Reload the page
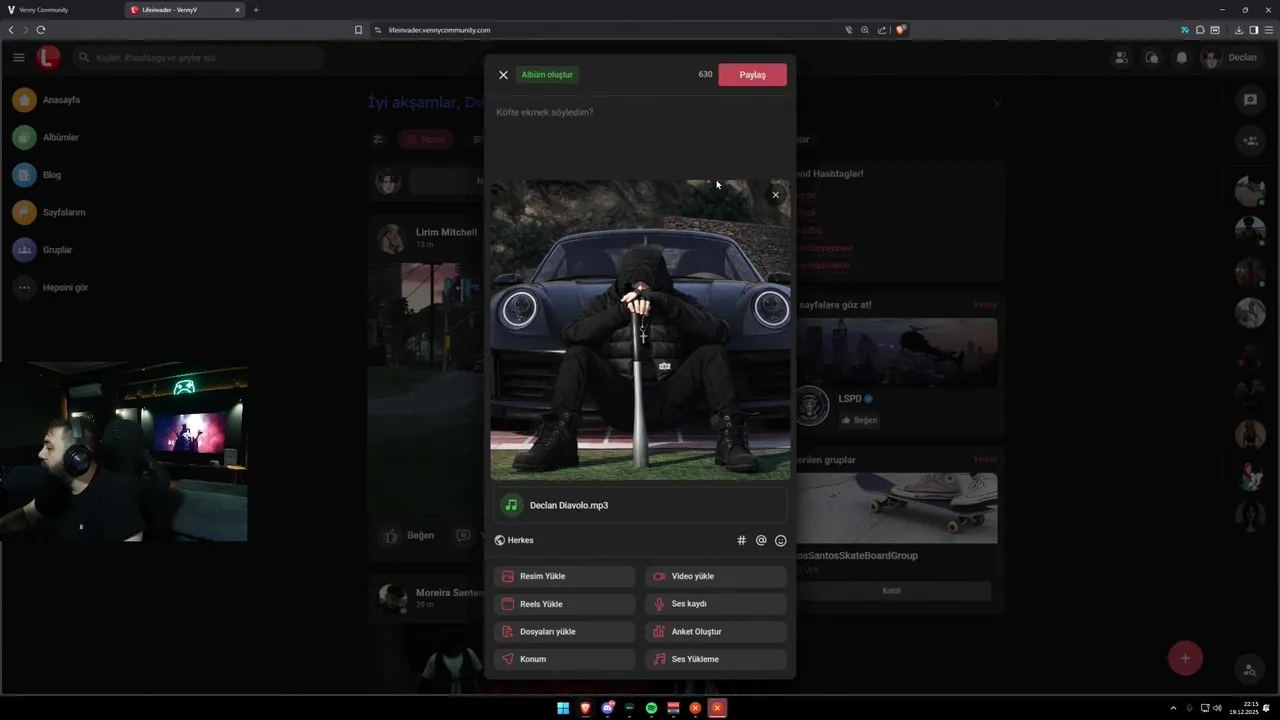 pyautogui.click(x=40, y=30)
